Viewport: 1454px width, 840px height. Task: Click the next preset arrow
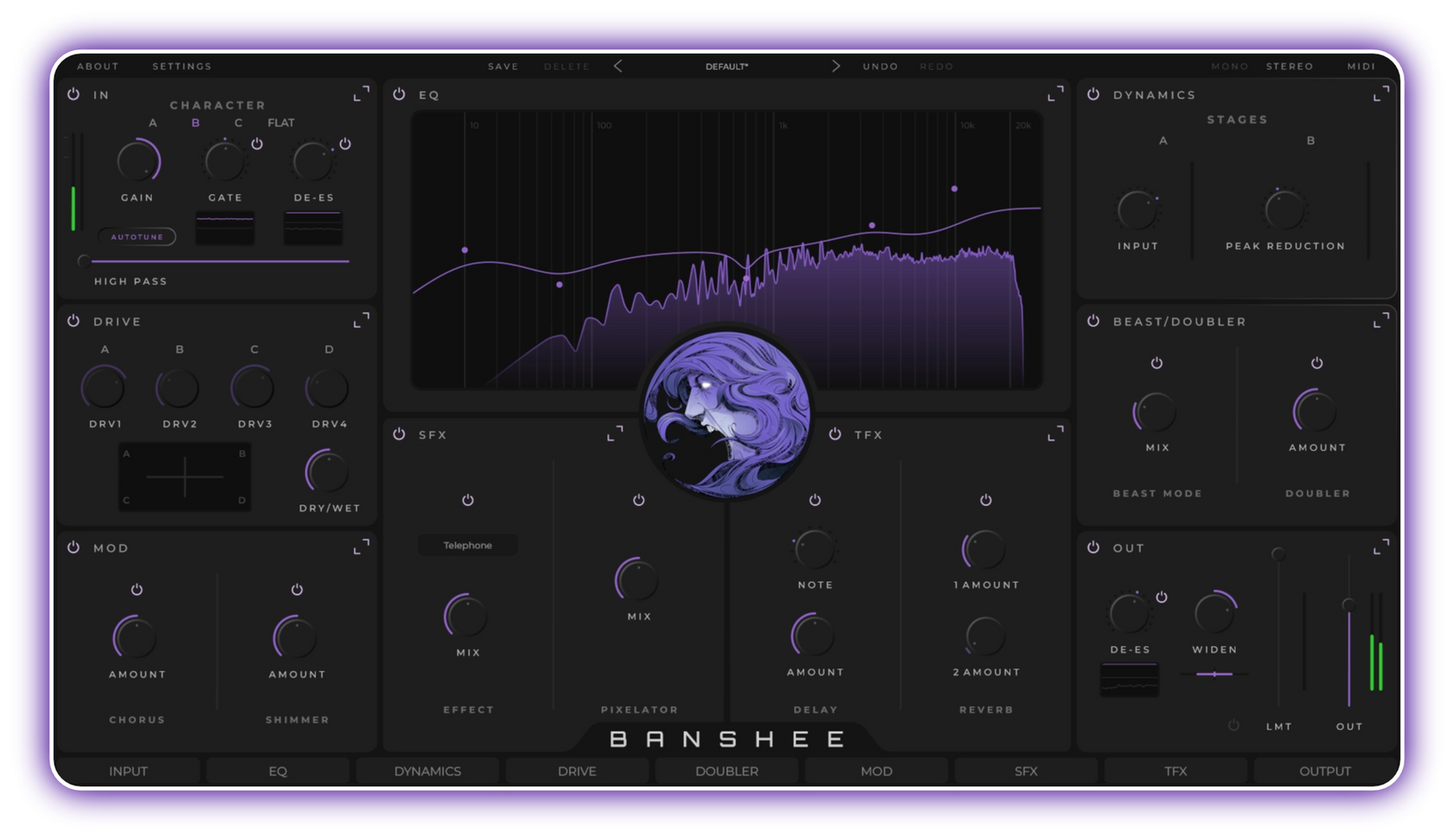pyautogui.click(x=836, y=66)
